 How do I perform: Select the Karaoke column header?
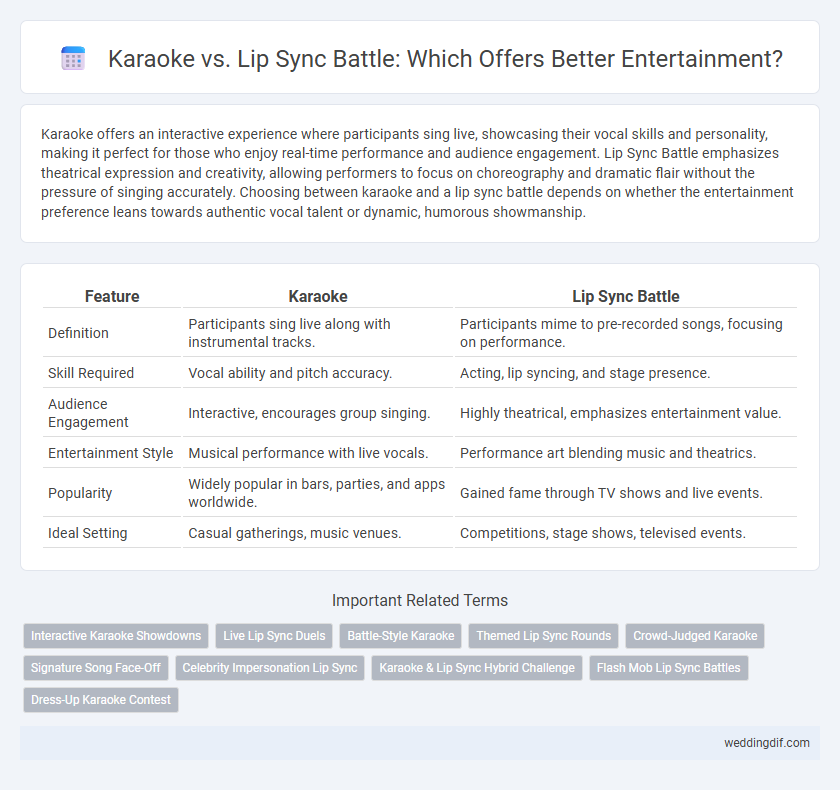coord(318,296)
